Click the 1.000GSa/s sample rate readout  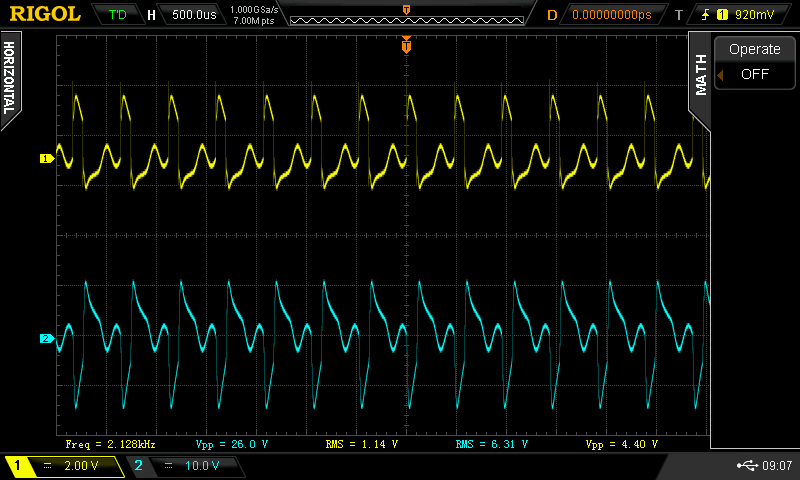point(254,10)
